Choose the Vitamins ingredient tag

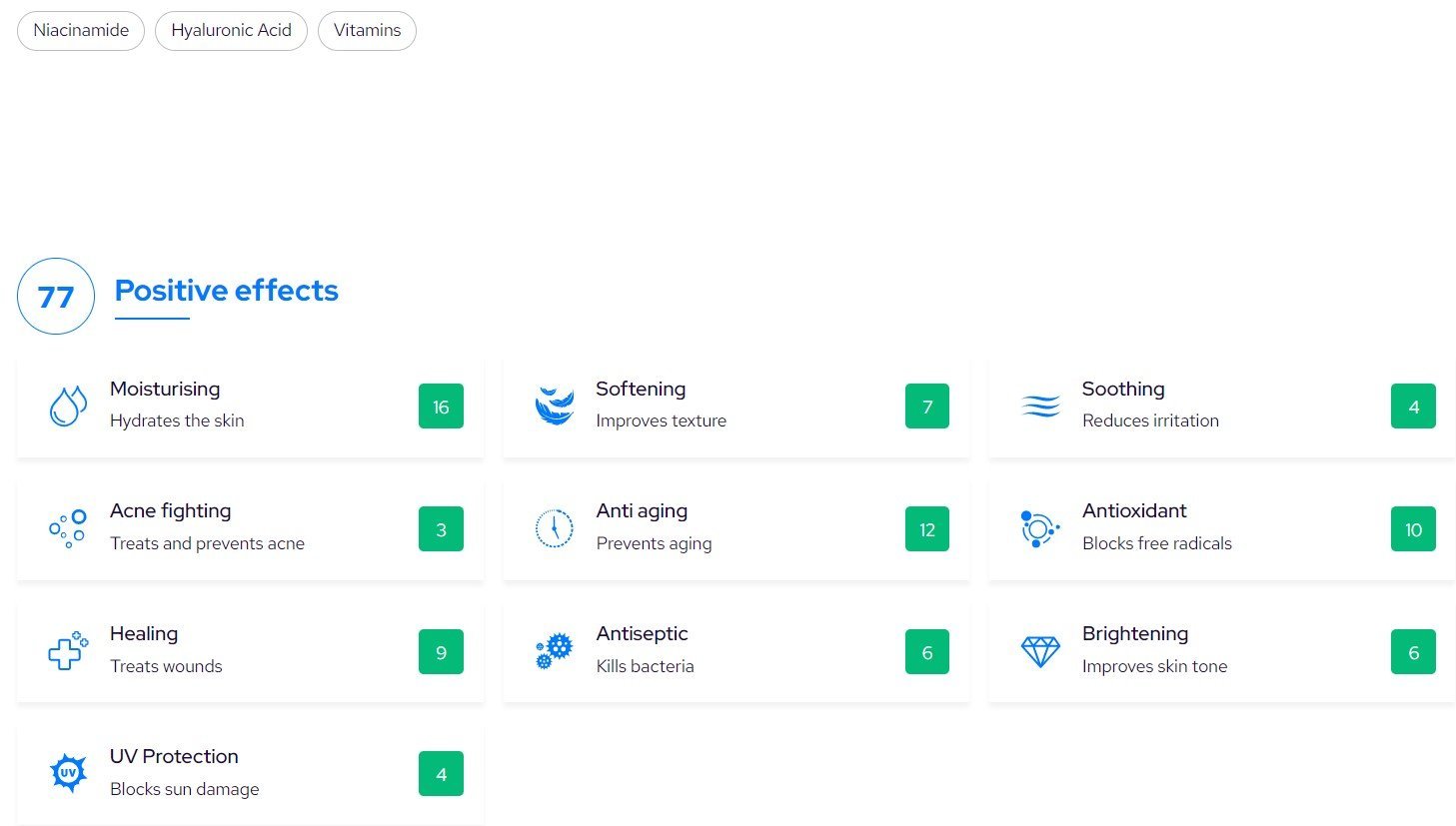367,31
